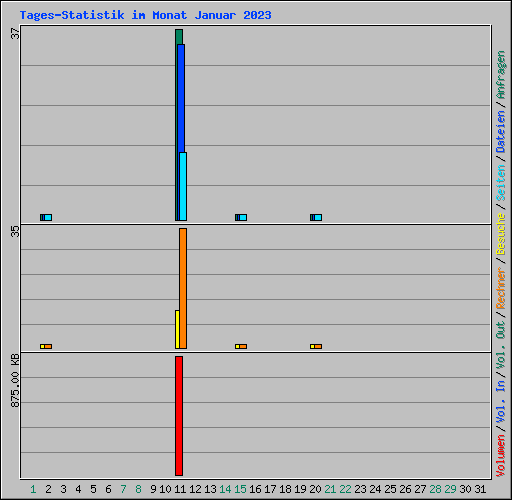Click day label '30' on the x-axis
The height and width of the screenshot is (500, 512).
(x=465, y=489)
